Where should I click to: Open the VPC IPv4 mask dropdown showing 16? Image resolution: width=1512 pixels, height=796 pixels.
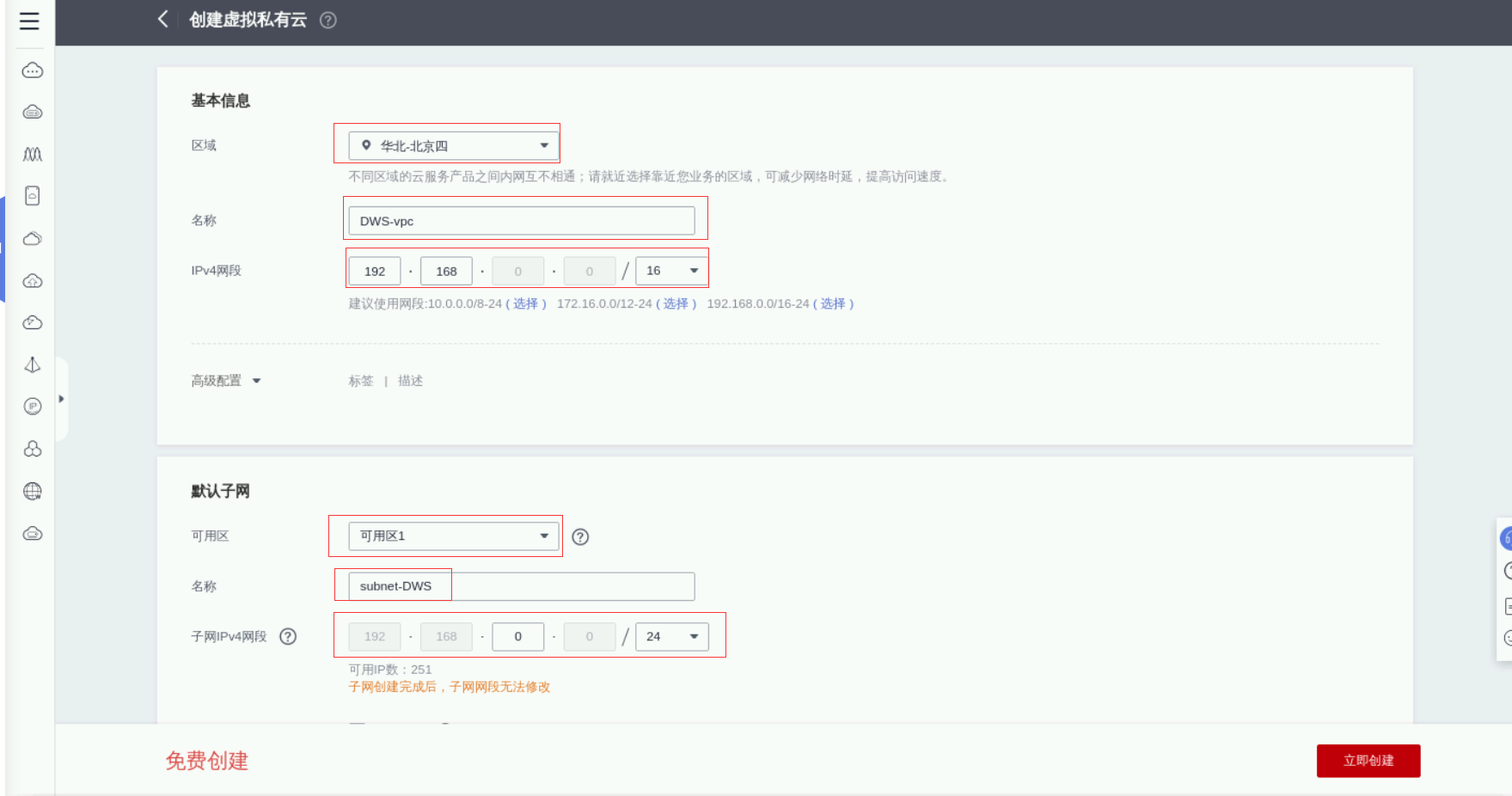pos(672,271)
